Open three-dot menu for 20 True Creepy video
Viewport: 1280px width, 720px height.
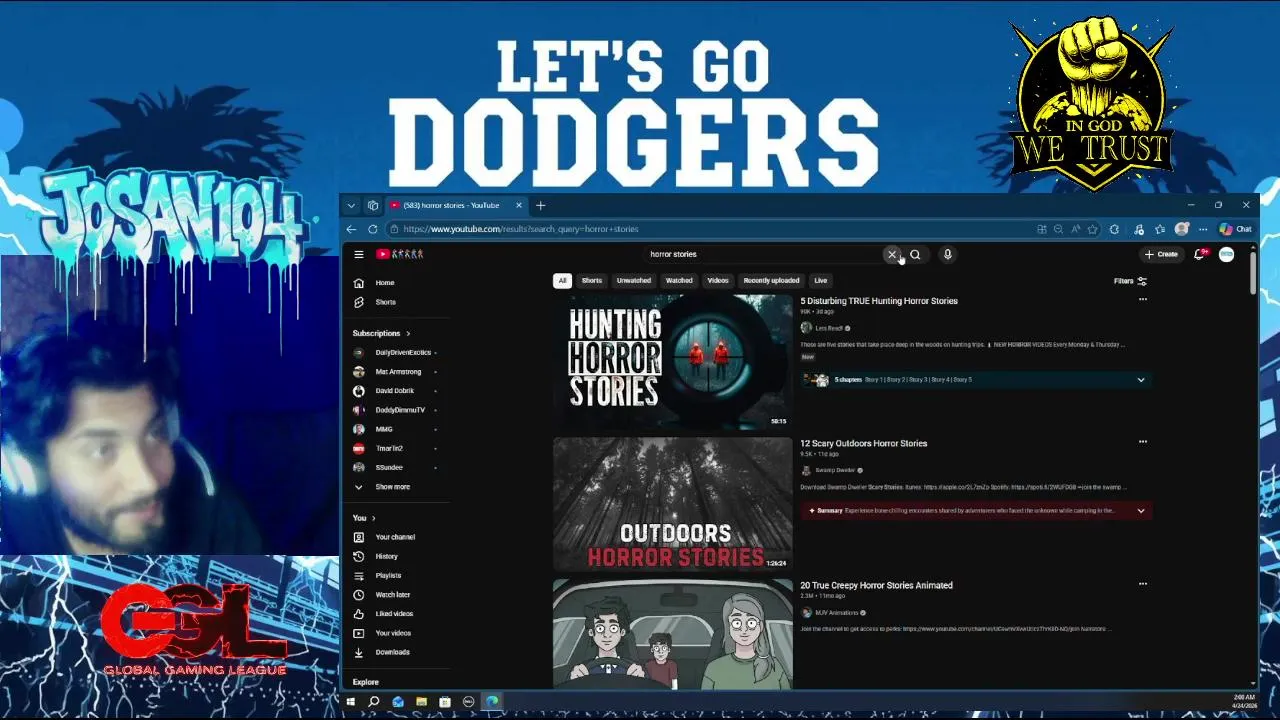tap(1142, 583)
